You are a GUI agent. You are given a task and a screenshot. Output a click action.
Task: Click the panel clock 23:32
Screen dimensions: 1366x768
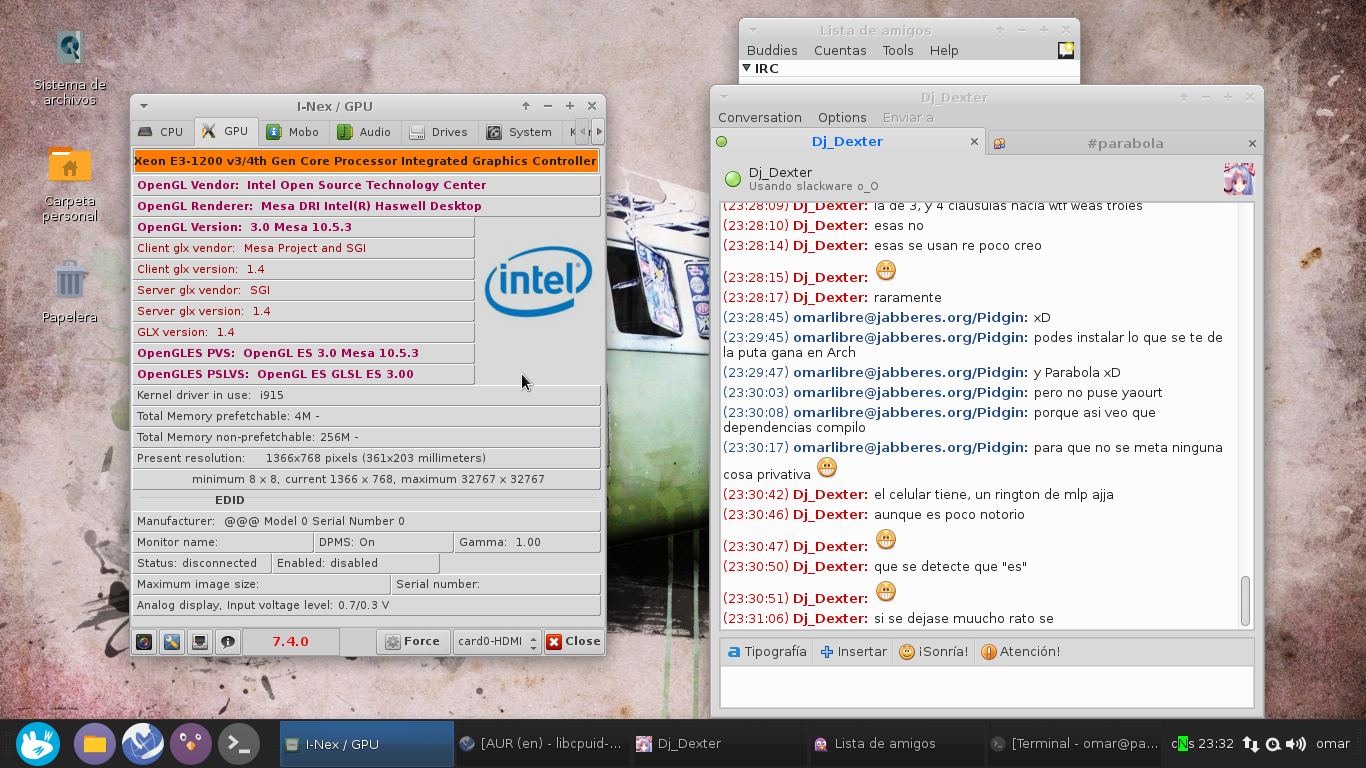(x=1216, y=744)
